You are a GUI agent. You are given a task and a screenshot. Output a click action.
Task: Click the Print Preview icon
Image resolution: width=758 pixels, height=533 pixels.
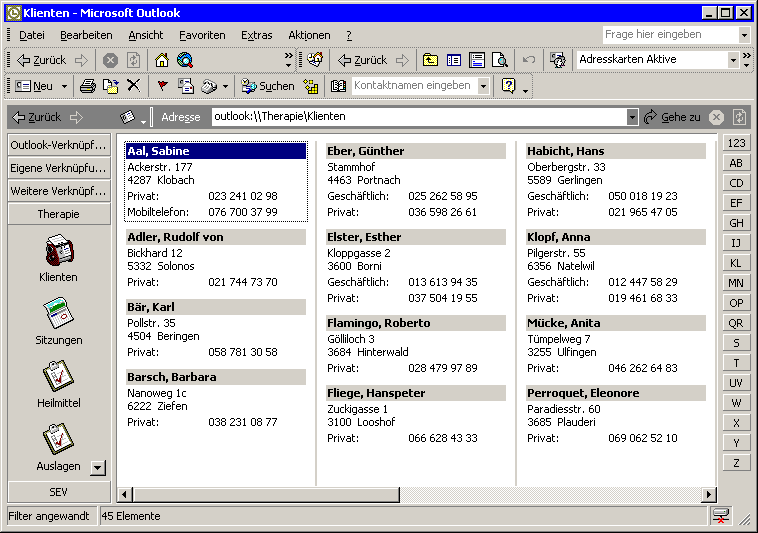[x=500, y=60]
